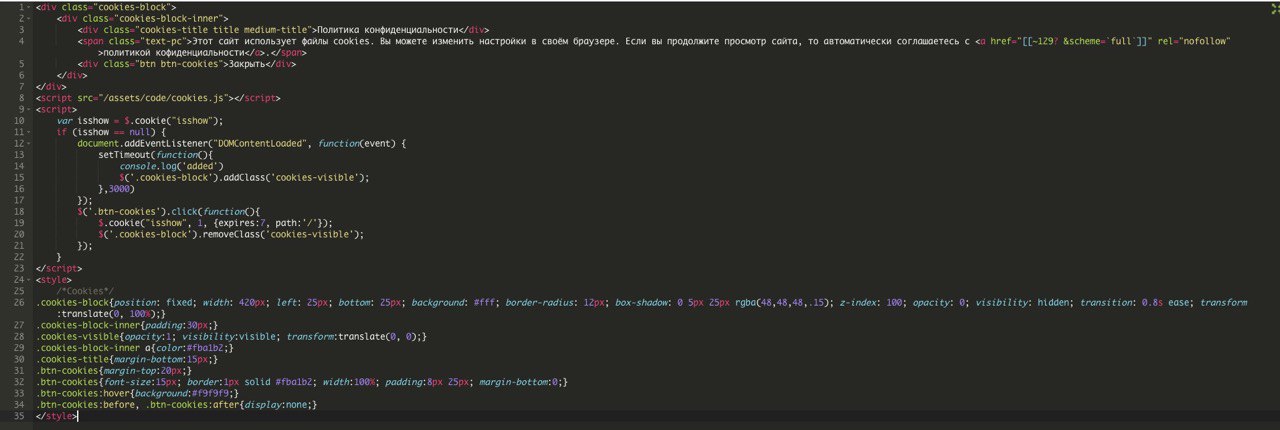Collapse the addEventListener fold at line 12

pos(28,143)
